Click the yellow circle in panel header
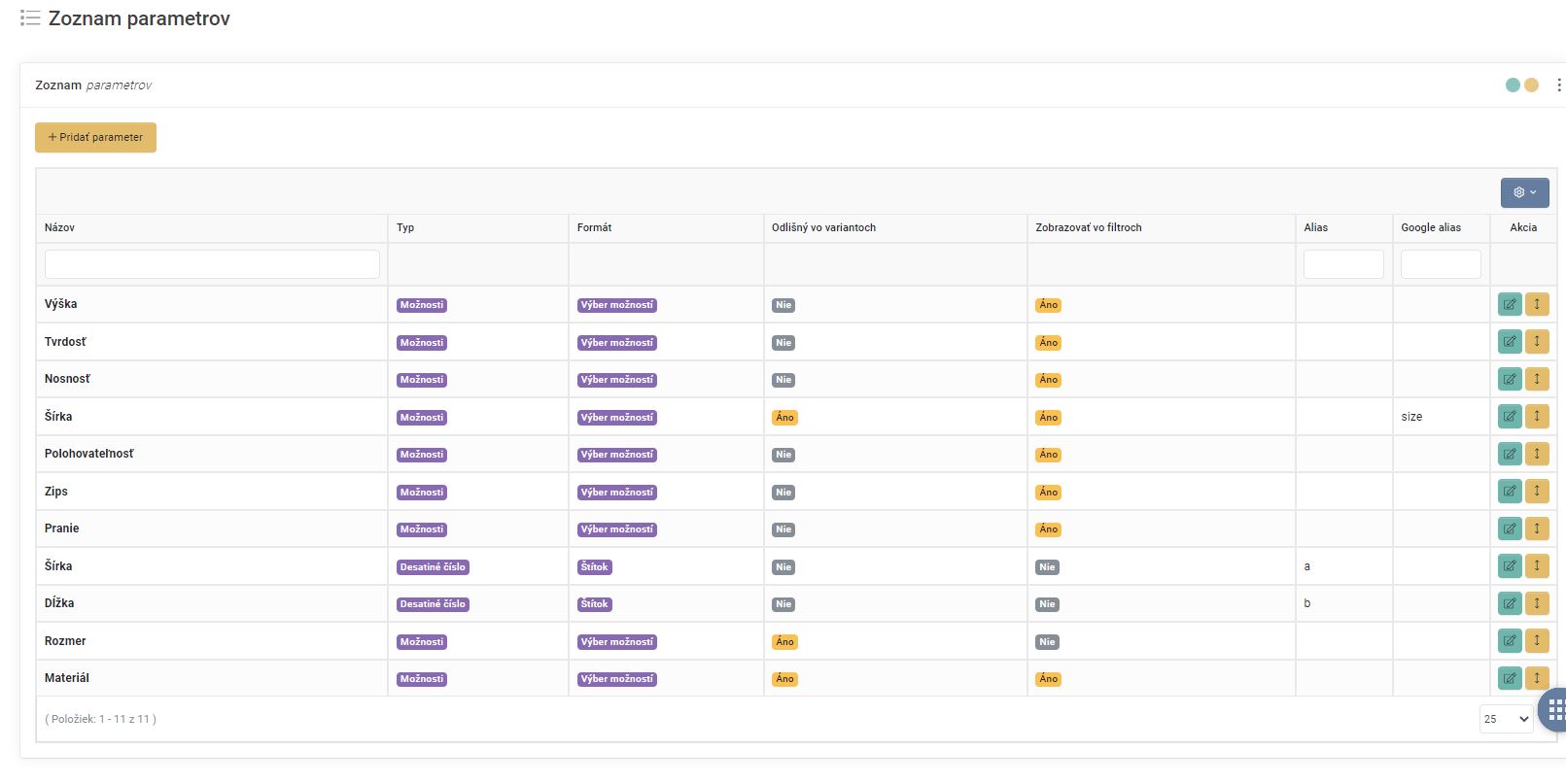This screenshot has height=784, width=1566. point(1531,85)
